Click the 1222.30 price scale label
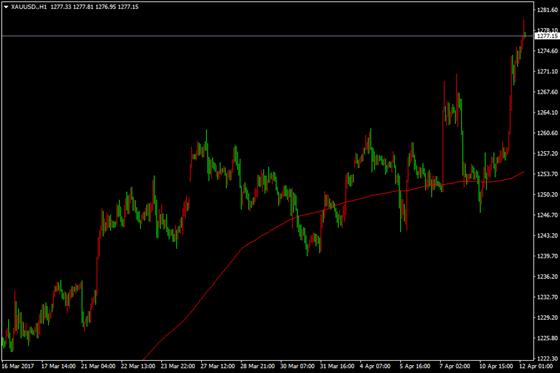The width and height of the screenshot is (560, 373). point(547,358)
